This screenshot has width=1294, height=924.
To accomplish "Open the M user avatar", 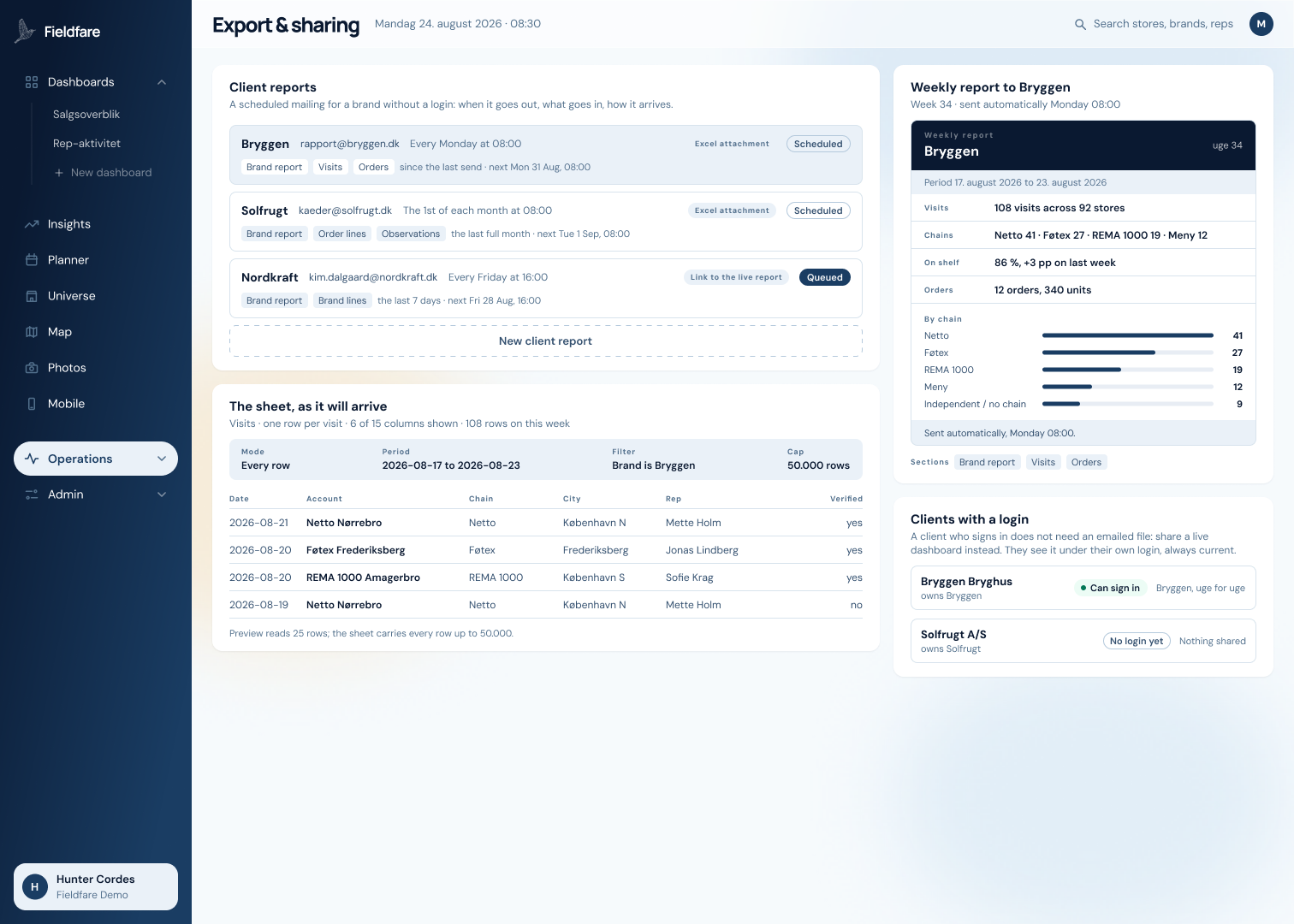I will [x=1261, y=24].
